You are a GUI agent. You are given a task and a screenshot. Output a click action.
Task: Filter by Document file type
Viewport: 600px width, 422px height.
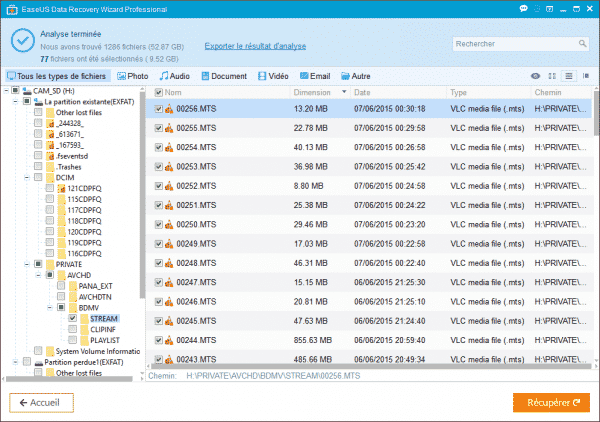tap(224, 76)
